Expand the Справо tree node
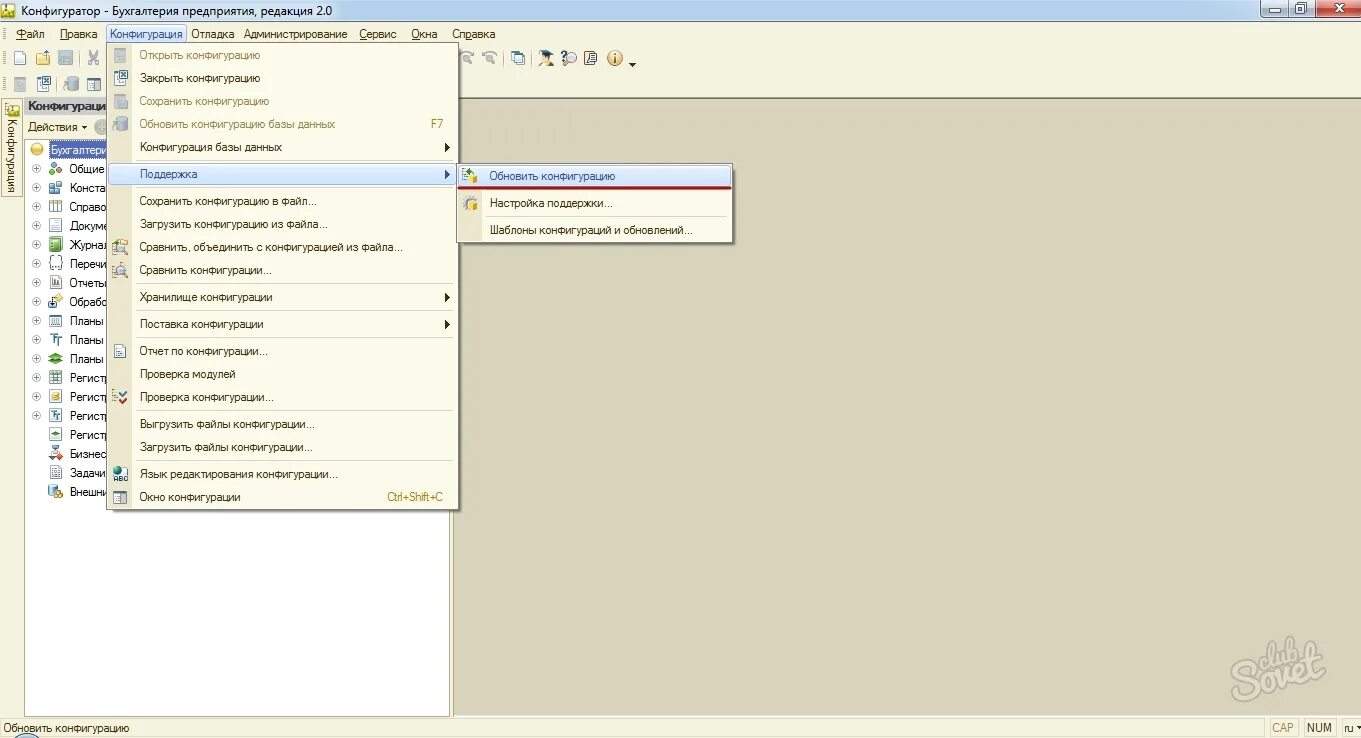1361x738 pixels. [x=37, y=207]
